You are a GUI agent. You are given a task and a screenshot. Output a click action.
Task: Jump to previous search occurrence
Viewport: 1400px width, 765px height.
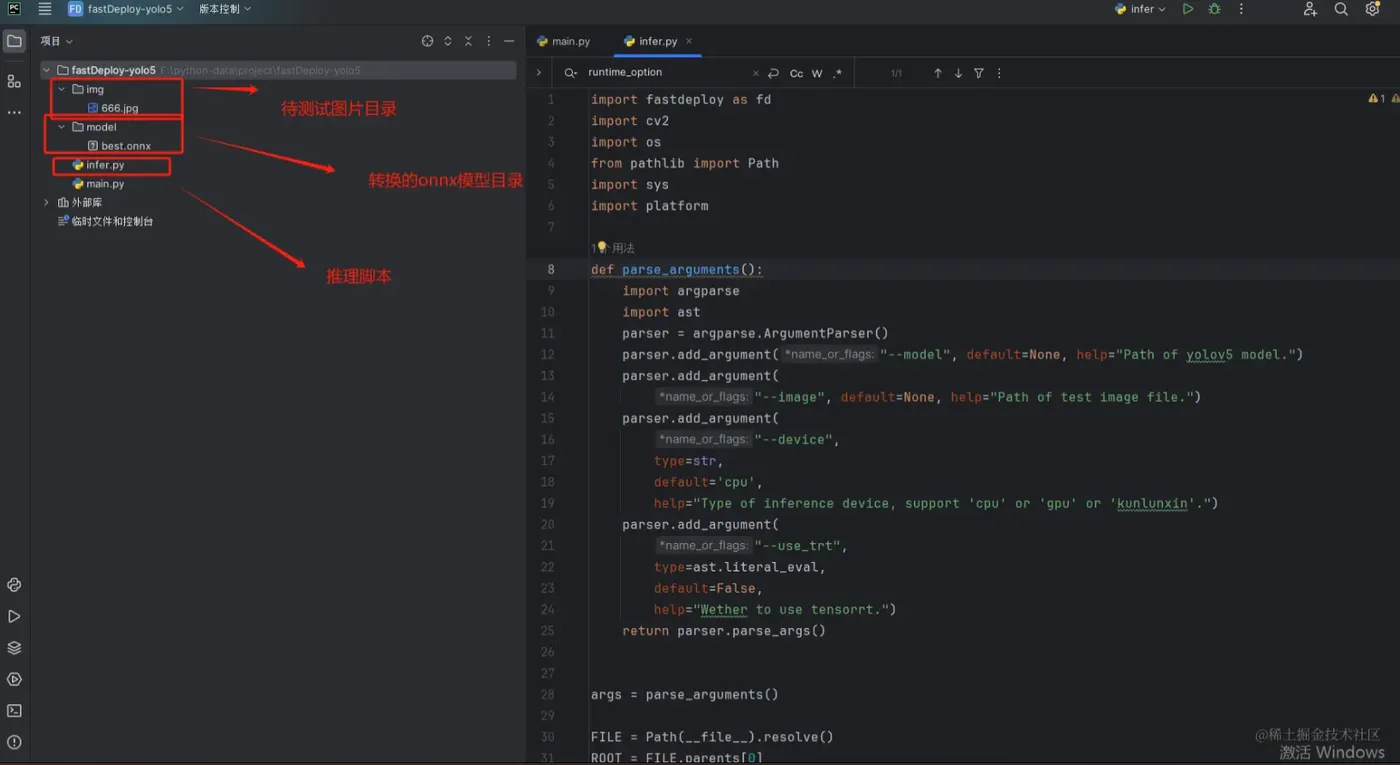coord(938,73)
